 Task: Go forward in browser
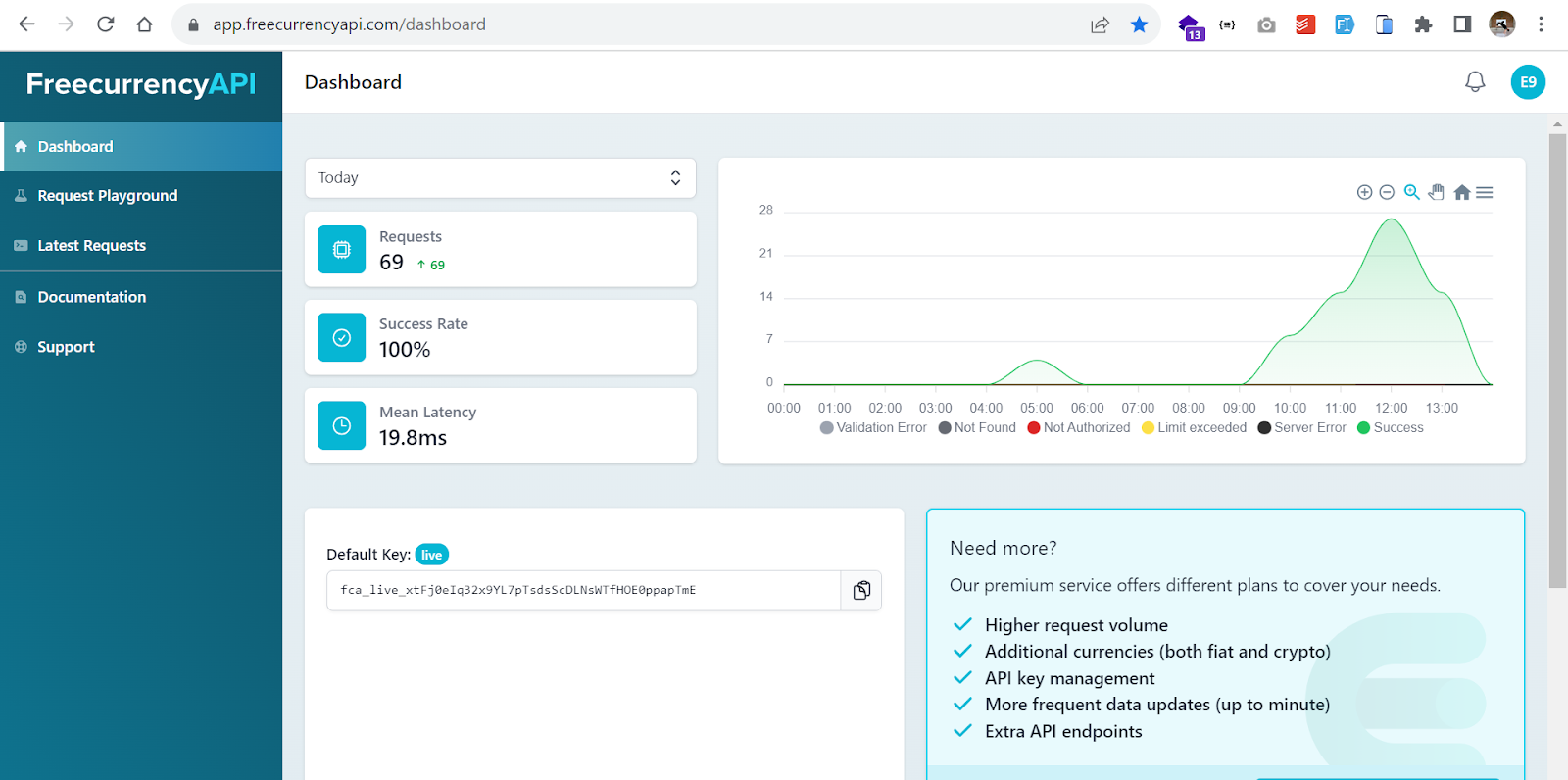(66, 24)
